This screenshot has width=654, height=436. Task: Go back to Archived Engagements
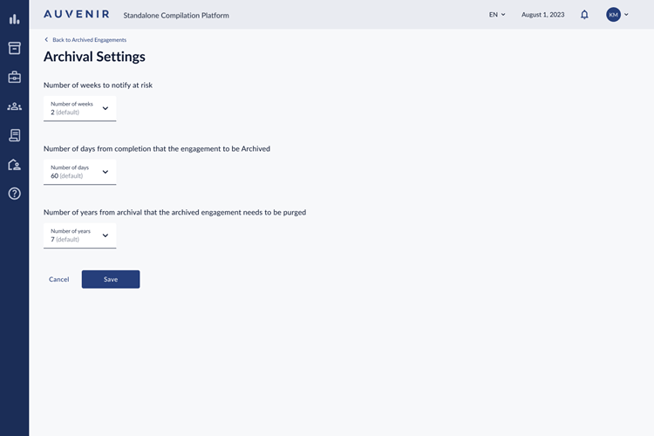point(86,40)
